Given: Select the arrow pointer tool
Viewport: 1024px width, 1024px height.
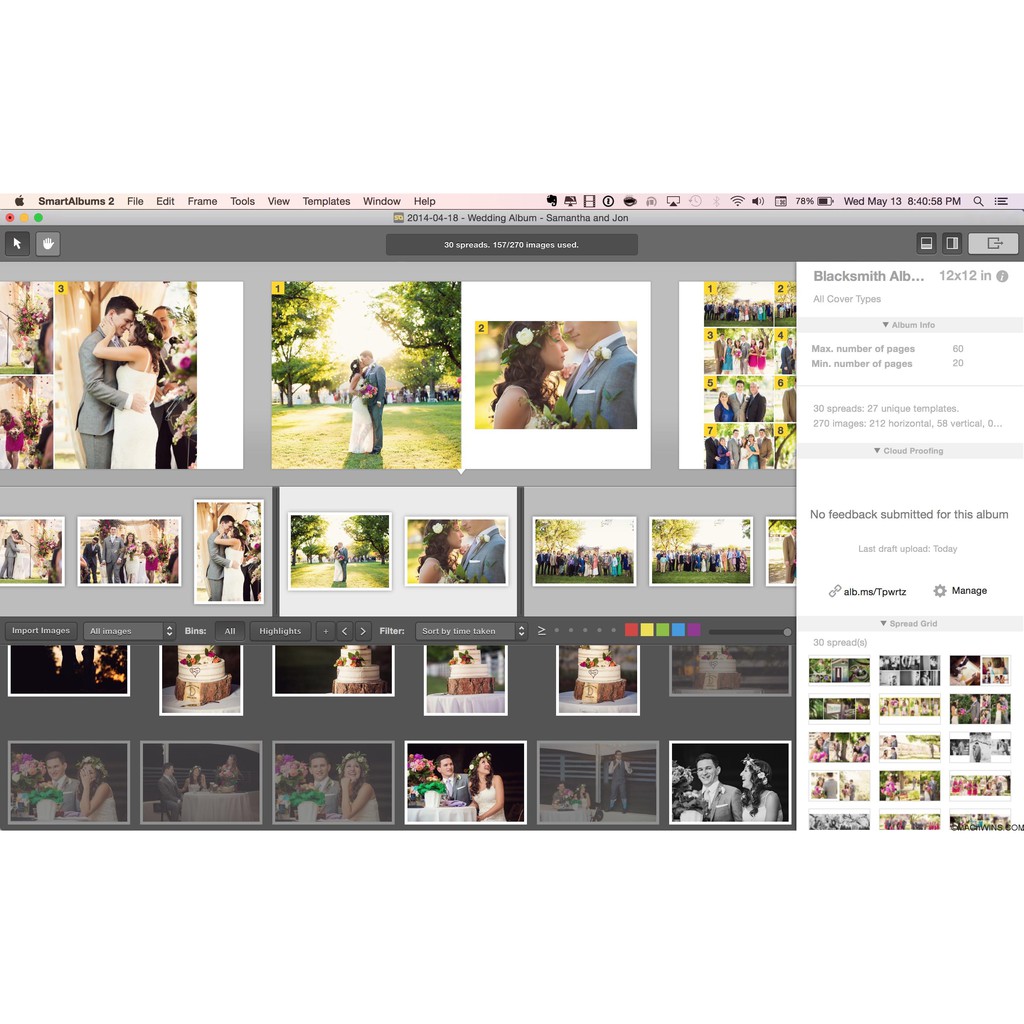Looking at the screenshot, I should [x=17, y=243].
